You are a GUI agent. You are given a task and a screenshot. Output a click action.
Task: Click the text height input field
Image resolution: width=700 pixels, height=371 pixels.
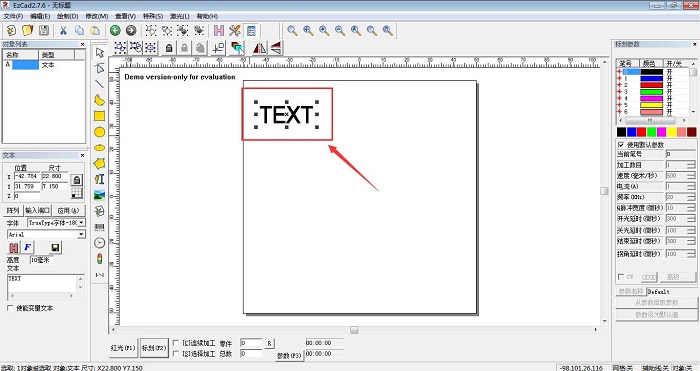tap(41, 259)
